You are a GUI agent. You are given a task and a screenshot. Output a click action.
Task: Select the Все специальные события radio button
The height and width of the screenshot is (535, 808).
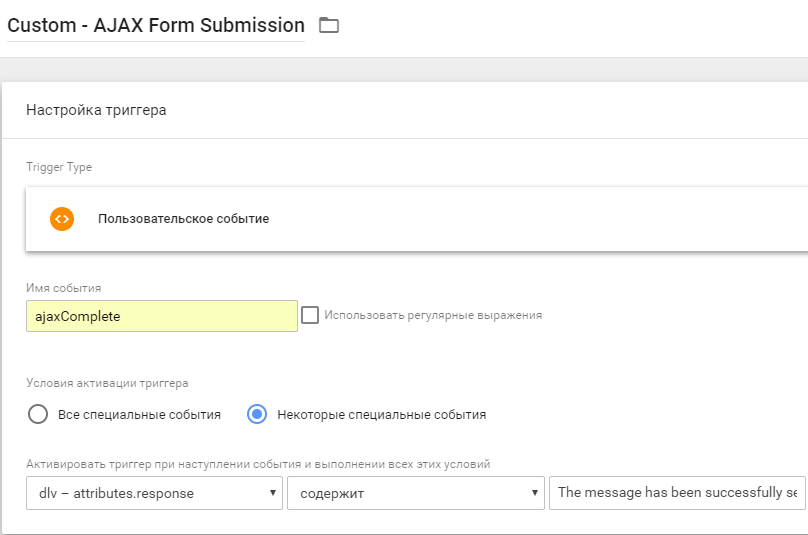click(38, 414)
